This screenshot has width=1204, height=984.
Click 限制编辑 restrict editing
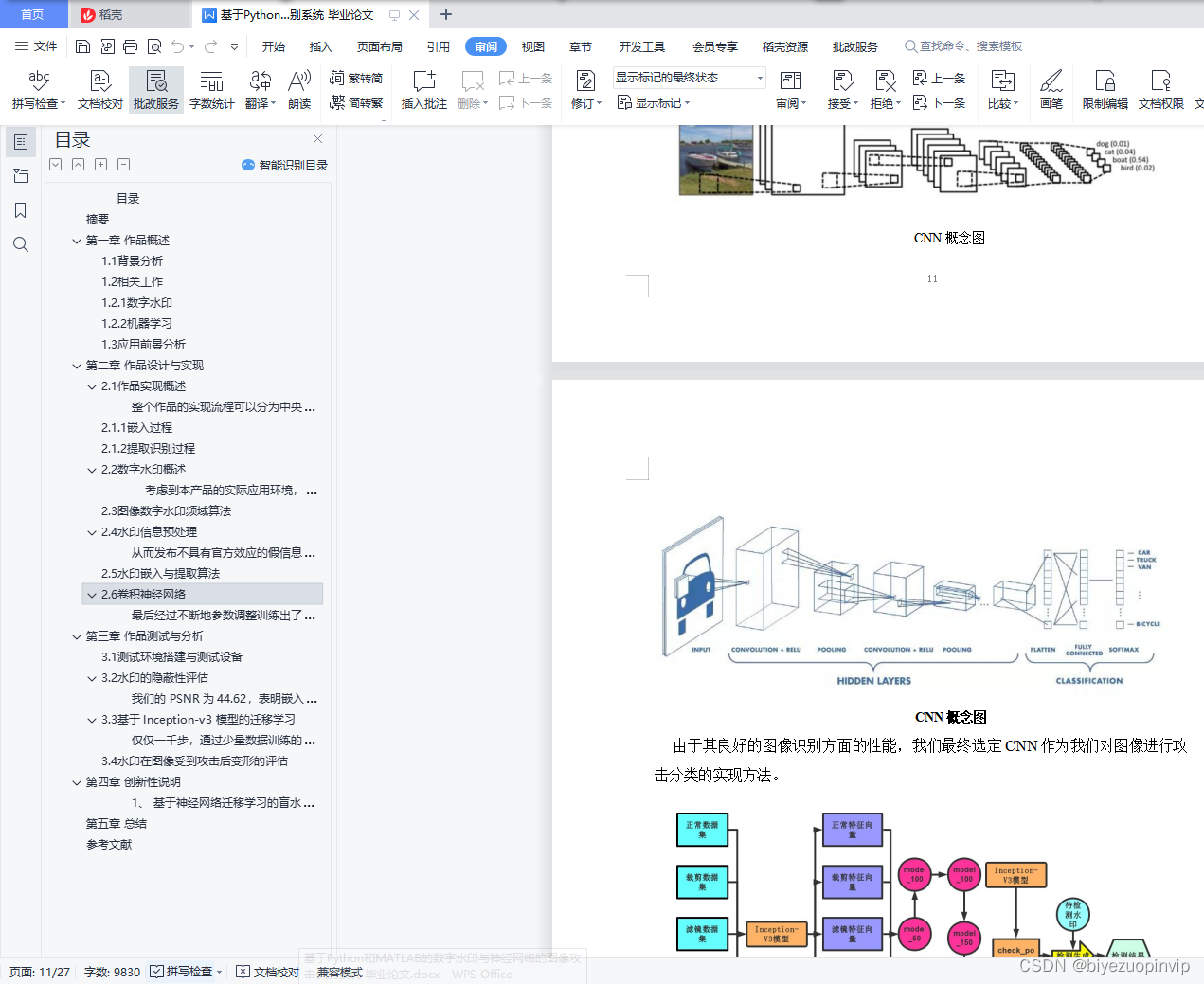pyautogui.click(x=1105, y=90)
